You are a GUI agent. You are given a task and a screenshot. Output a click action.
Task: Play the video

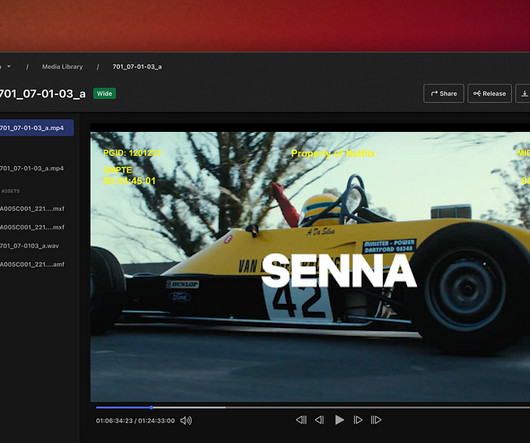point(339,420)
